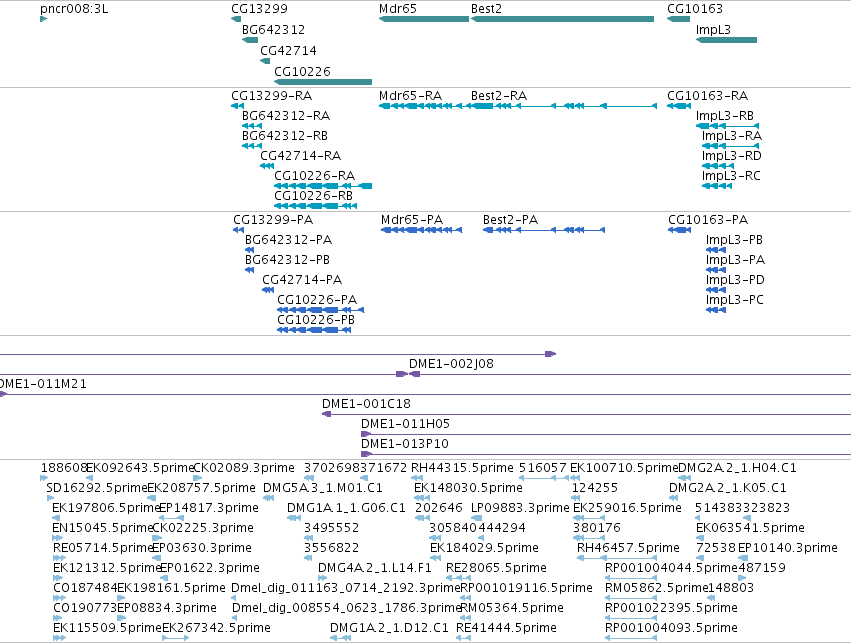Click the RM05862.5prime label
This screenshot has height=643, width=851.
[657, 588]
